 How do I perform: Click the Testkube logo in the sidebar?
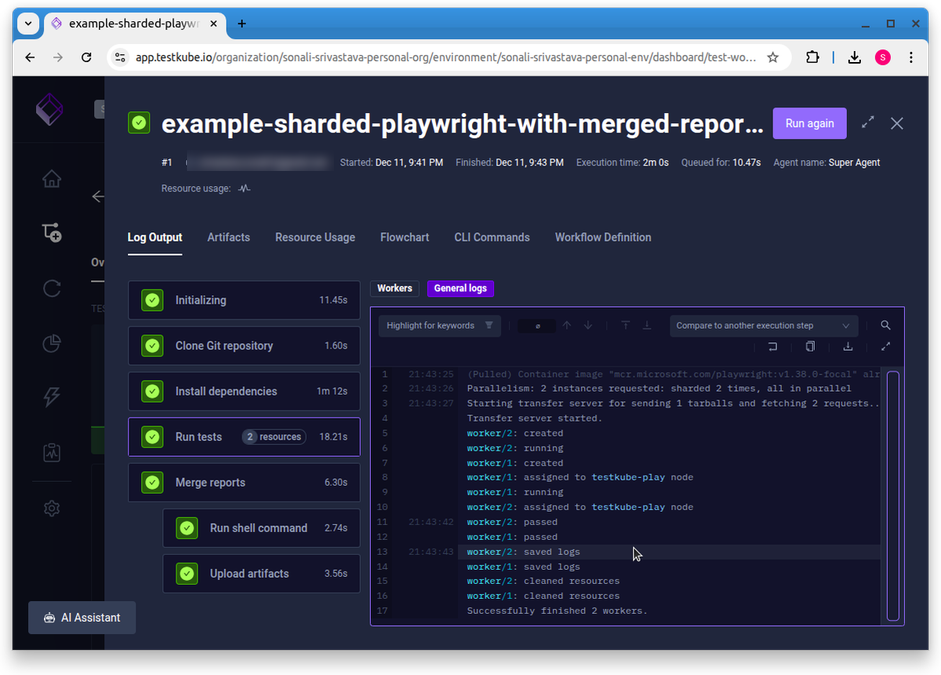[49, 109]
